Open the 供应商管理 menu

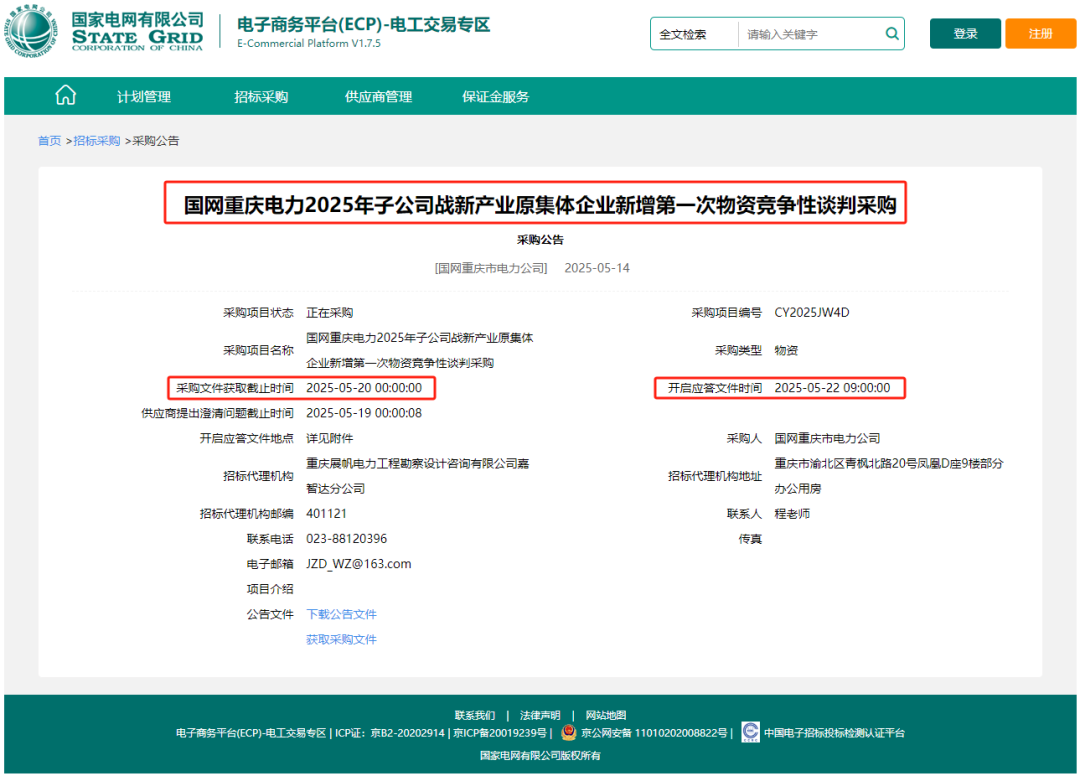[x=378, y=97]
